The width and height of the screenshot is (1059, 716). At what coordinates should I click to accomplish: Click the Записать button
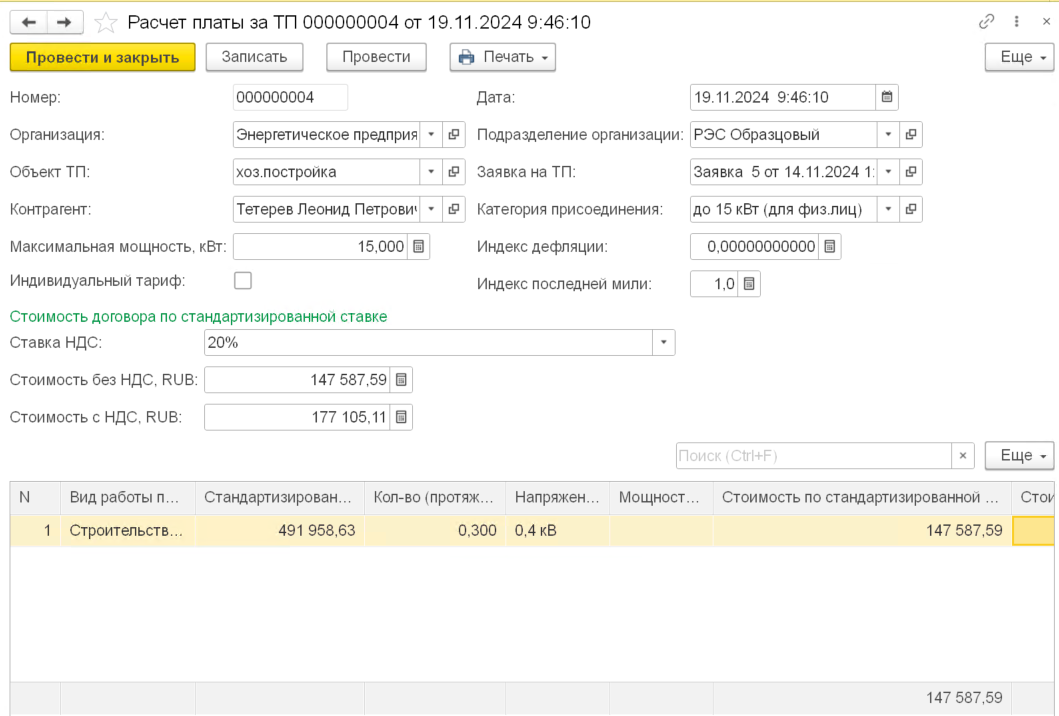[254, 57]
